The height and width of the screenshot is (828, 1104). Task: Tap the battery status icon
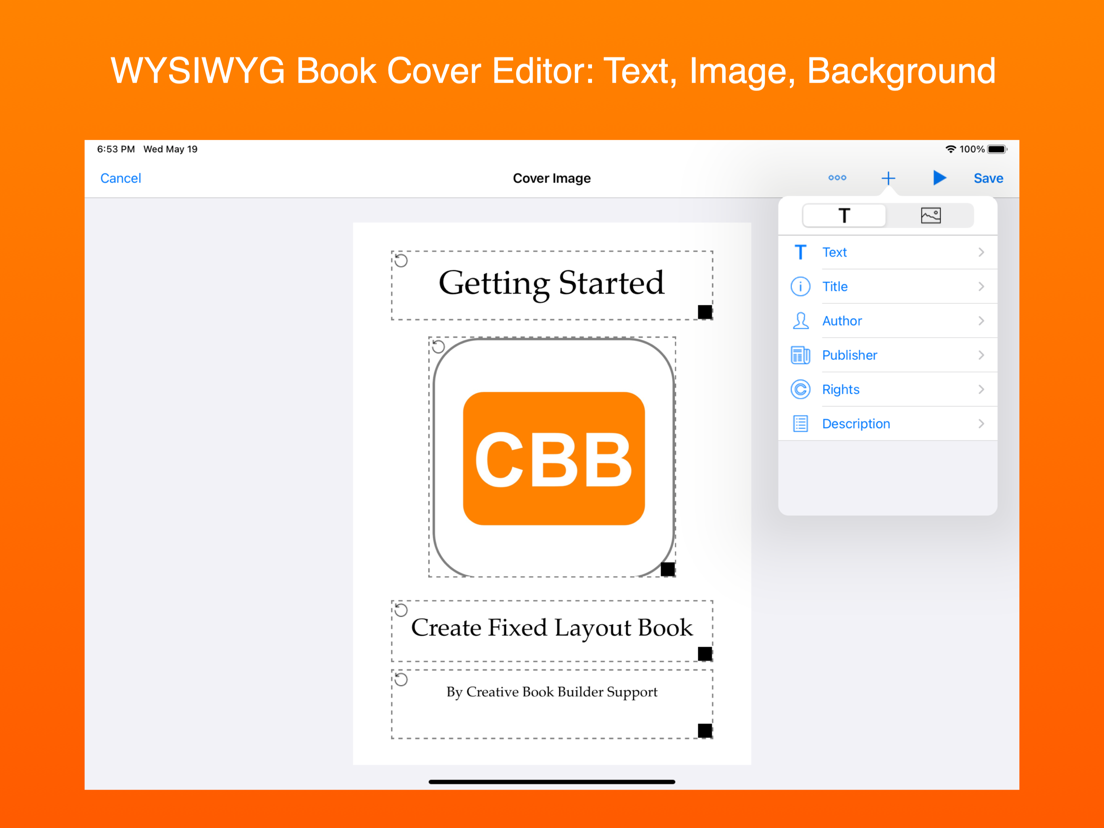[998, 149]
